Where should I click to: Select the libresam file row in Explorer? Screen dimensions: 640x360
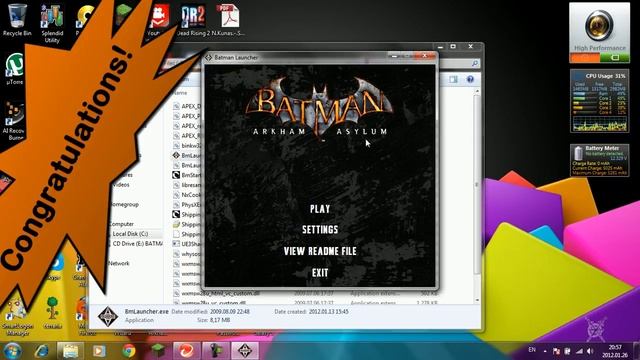click(187, 185)
